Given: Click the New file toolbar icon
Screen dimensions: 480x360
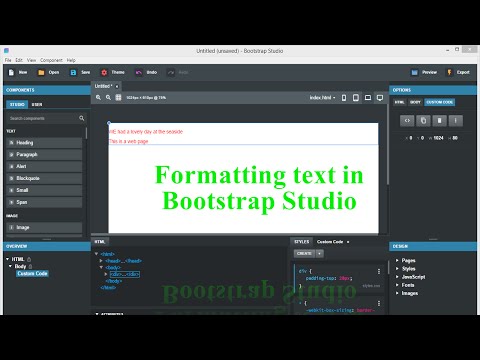Looking at the screenshot, I should [11, 72].
